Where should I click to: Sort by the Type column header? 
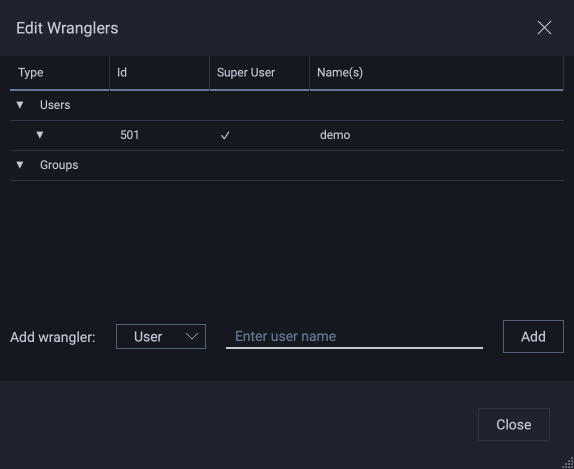[60, 72]
